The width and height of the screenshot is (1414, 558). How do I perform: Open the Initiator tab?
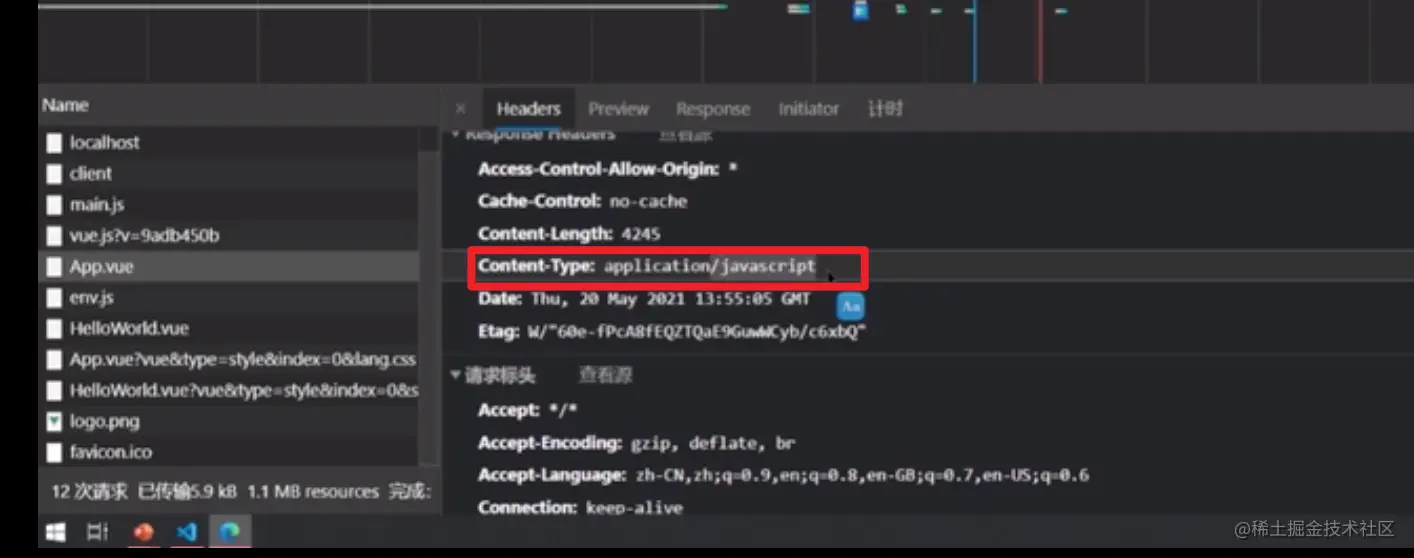pyautogui.click(x=808, y=109)
